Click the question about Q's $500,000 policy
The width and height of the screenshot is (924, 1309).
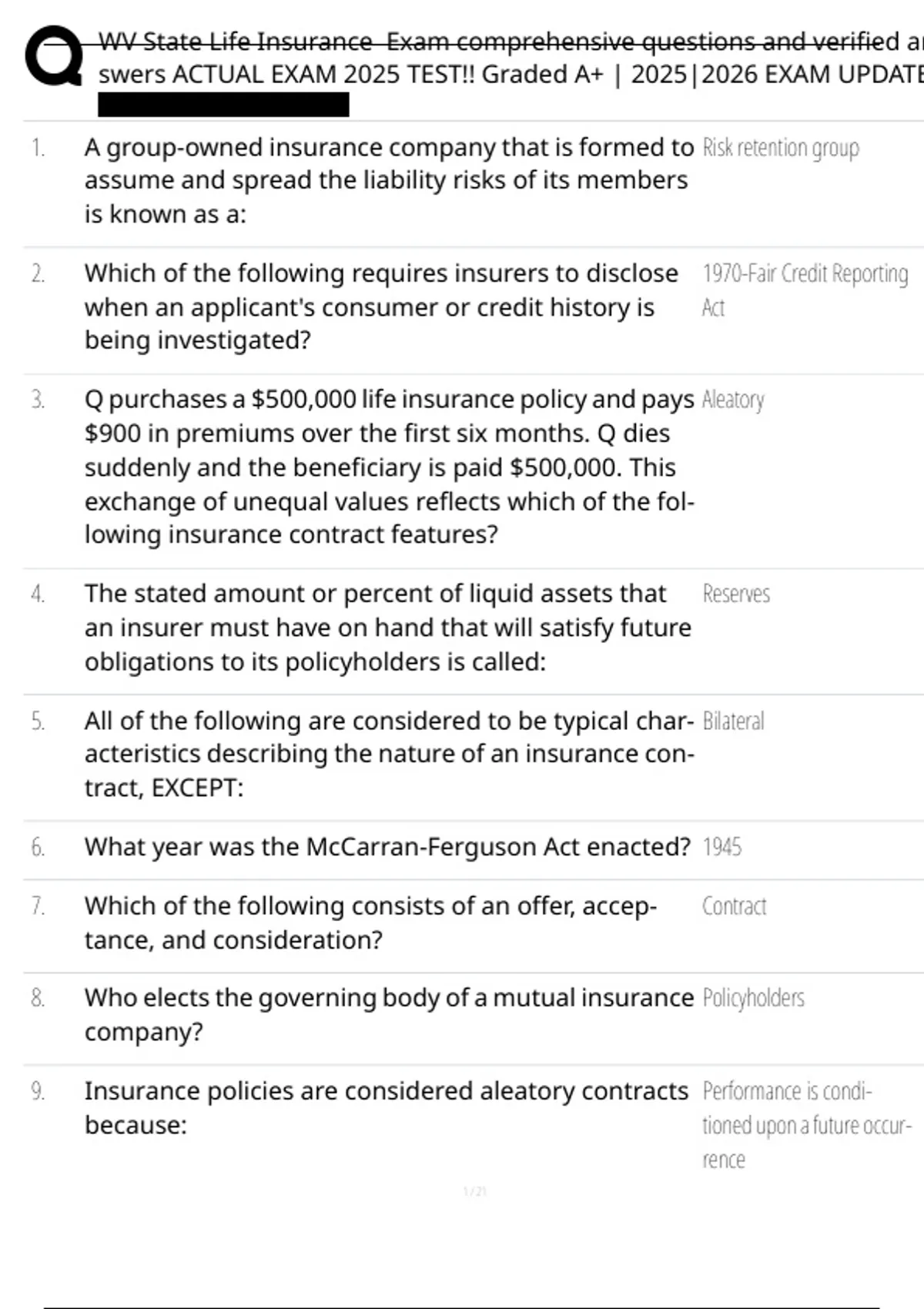point(389,467)
